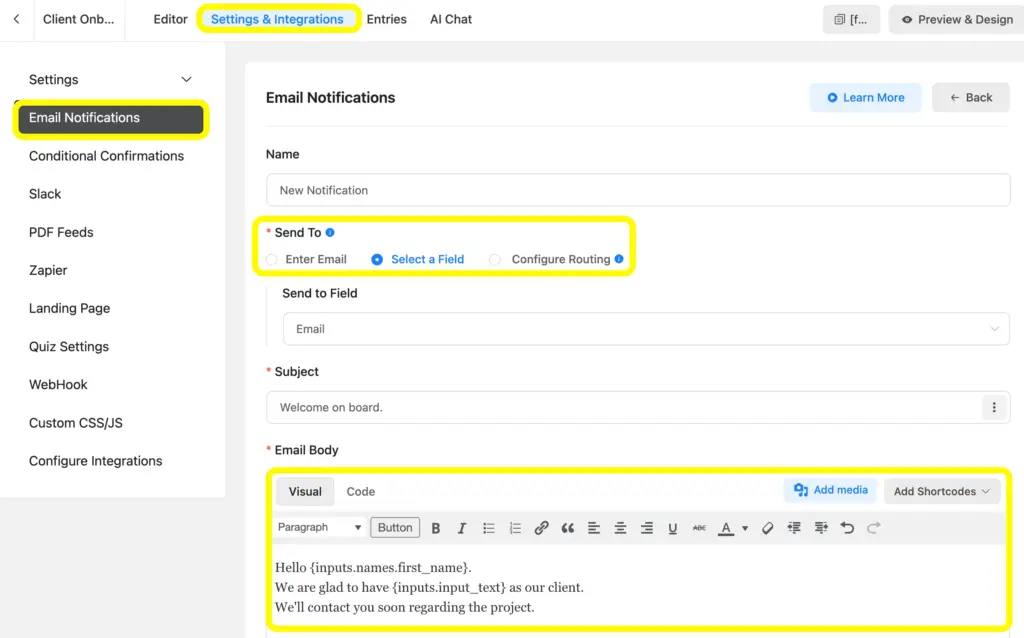Click the Configure Routing info icon
Screen dimensions: 1024x638
[x=618, y=259]
